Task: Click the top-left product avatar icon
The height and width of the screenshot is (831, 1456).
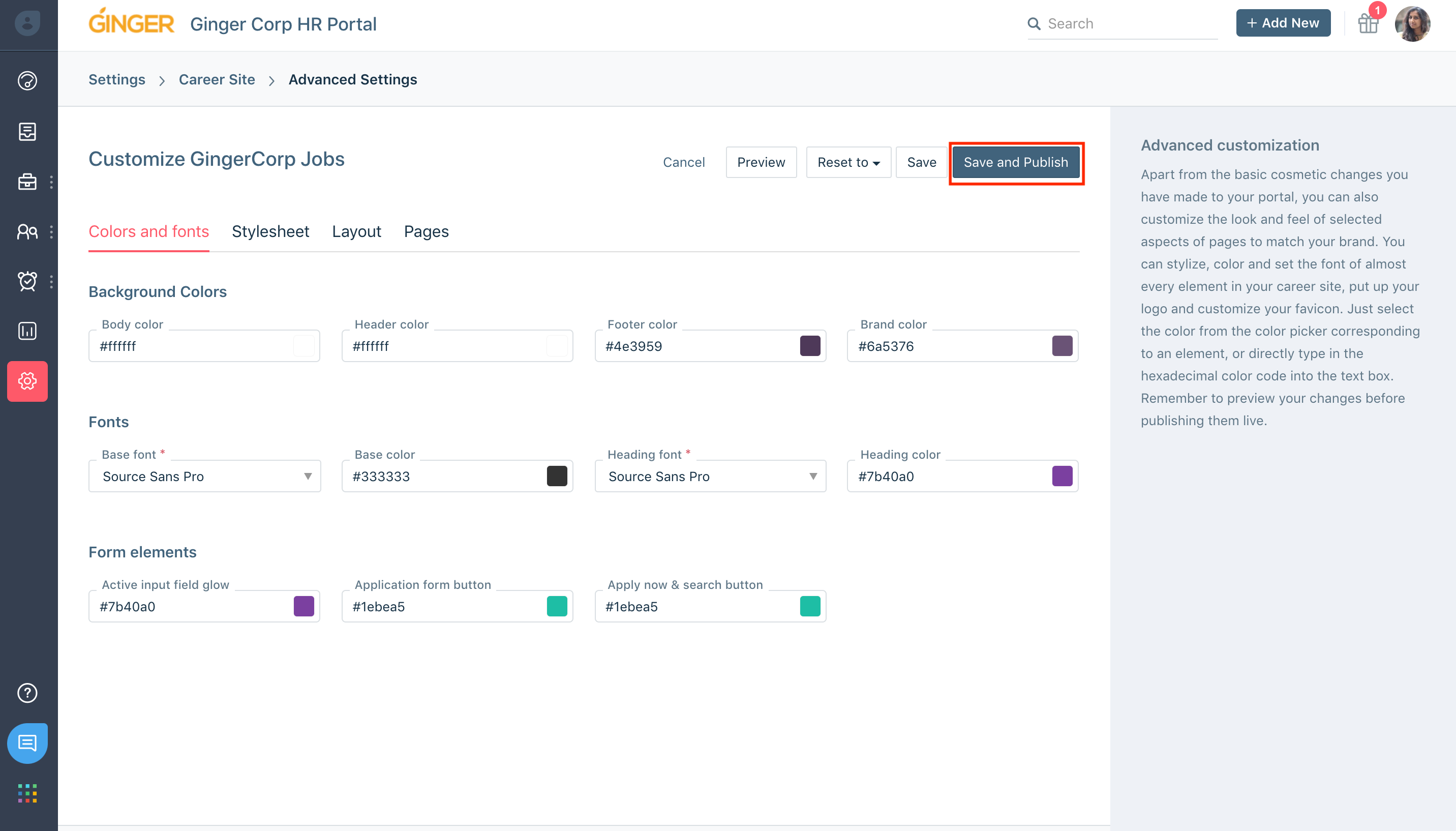Action: (27, 23)
